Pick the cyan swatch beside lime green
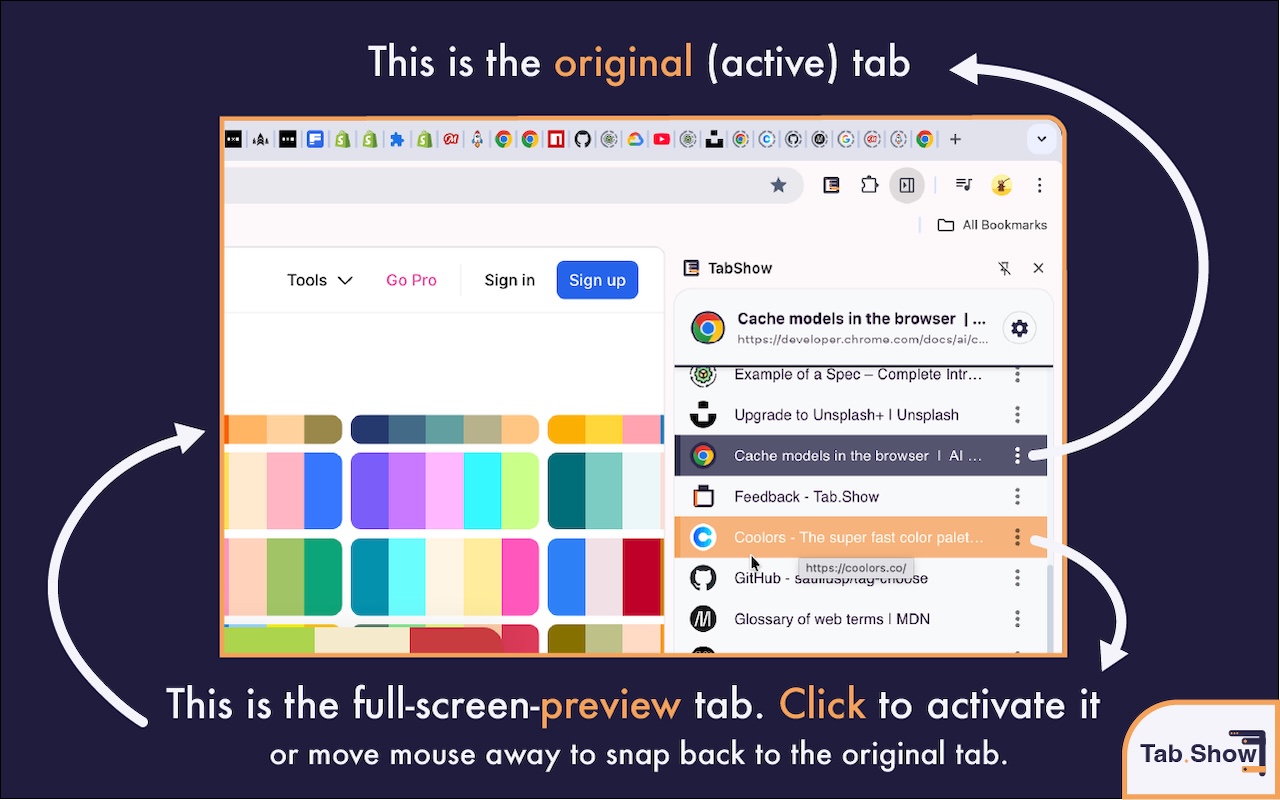 [483, 491]
